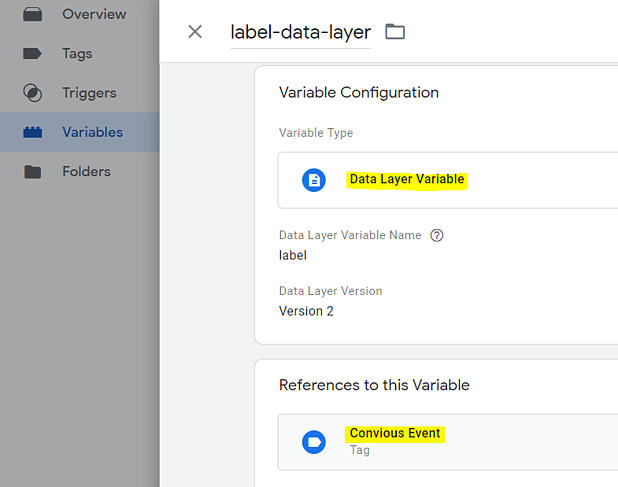Select Variables in the sidebar
618x487 pixels.
click(x=92, y=132)
